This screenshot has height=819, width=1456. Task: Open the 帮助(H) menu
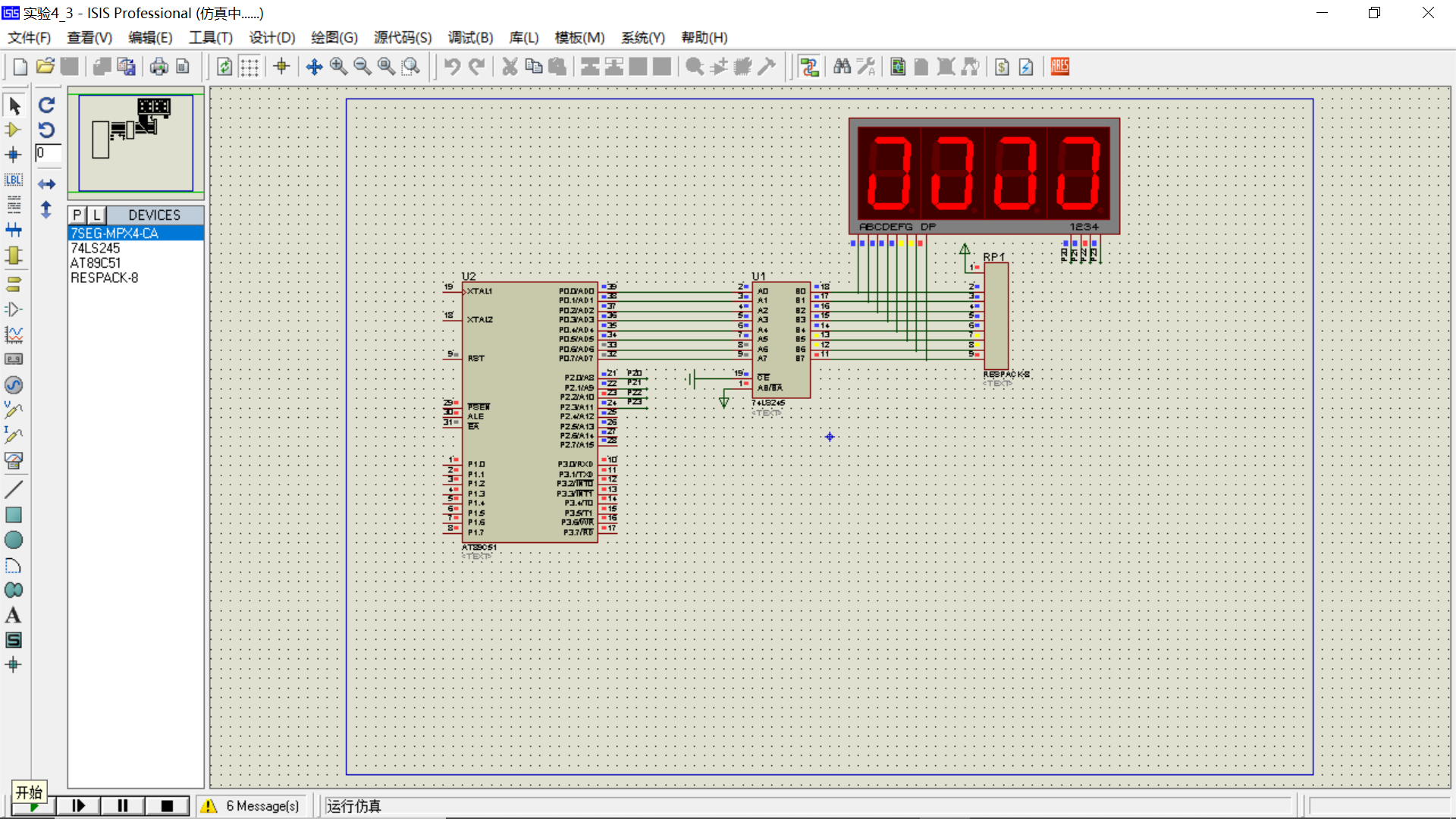click(704, 37)
